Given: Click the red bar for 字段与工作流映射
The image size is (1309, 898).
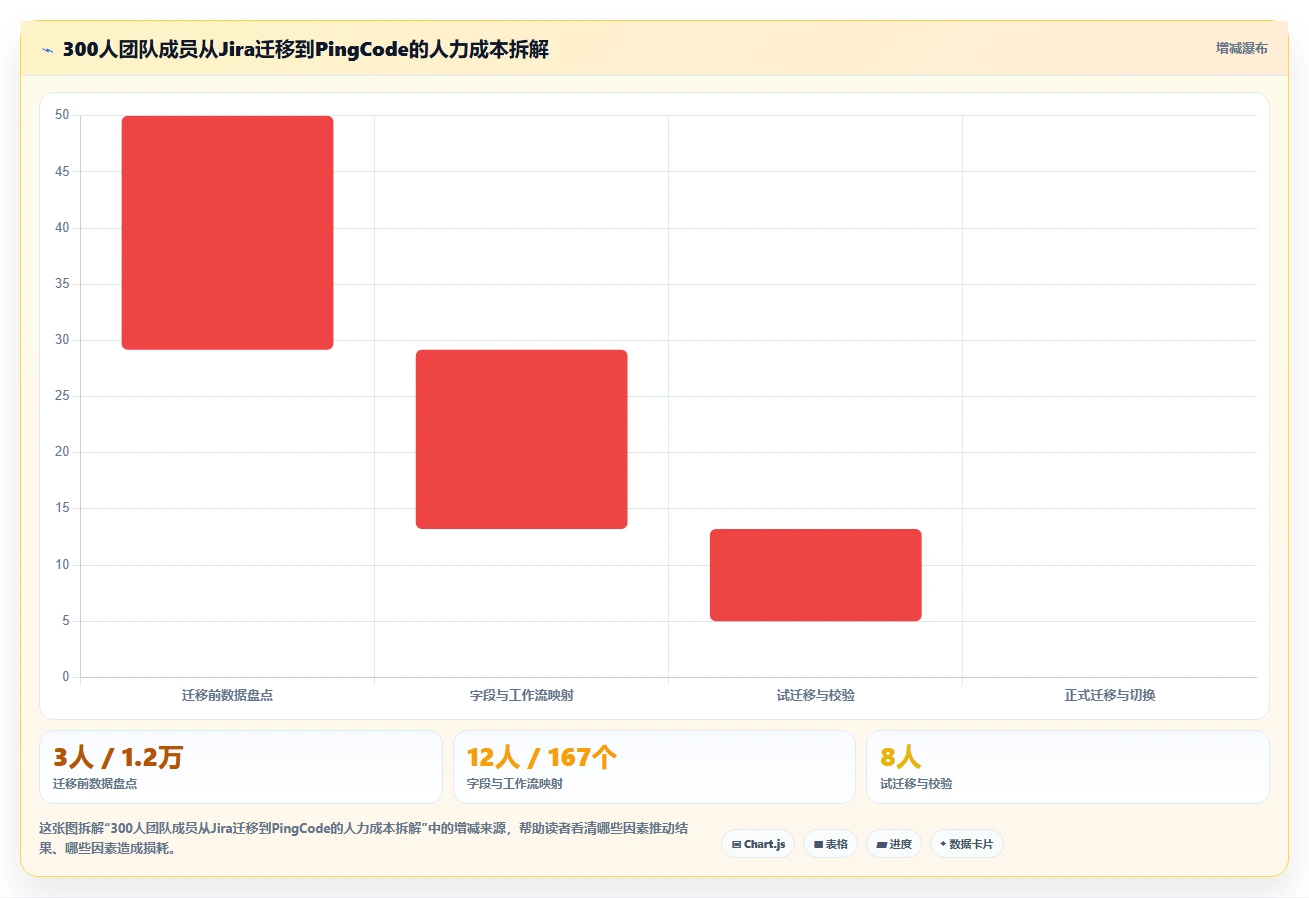Looking at the screenshot, I should 521,439.
